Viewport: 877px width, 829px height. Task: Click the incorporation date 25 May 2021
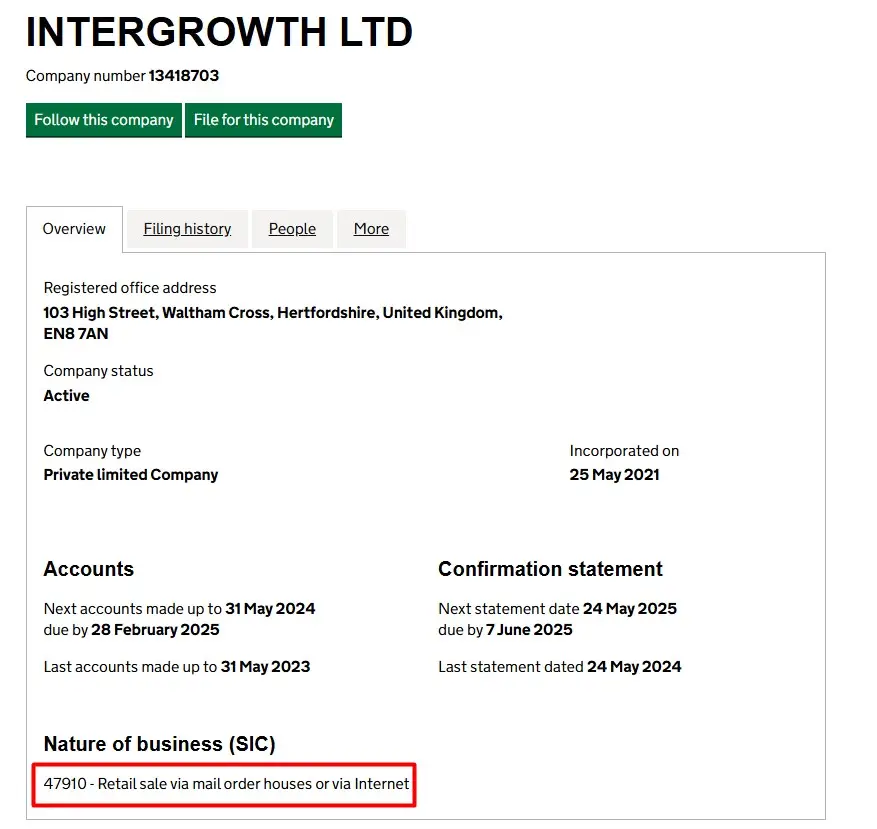click(614, 475)
